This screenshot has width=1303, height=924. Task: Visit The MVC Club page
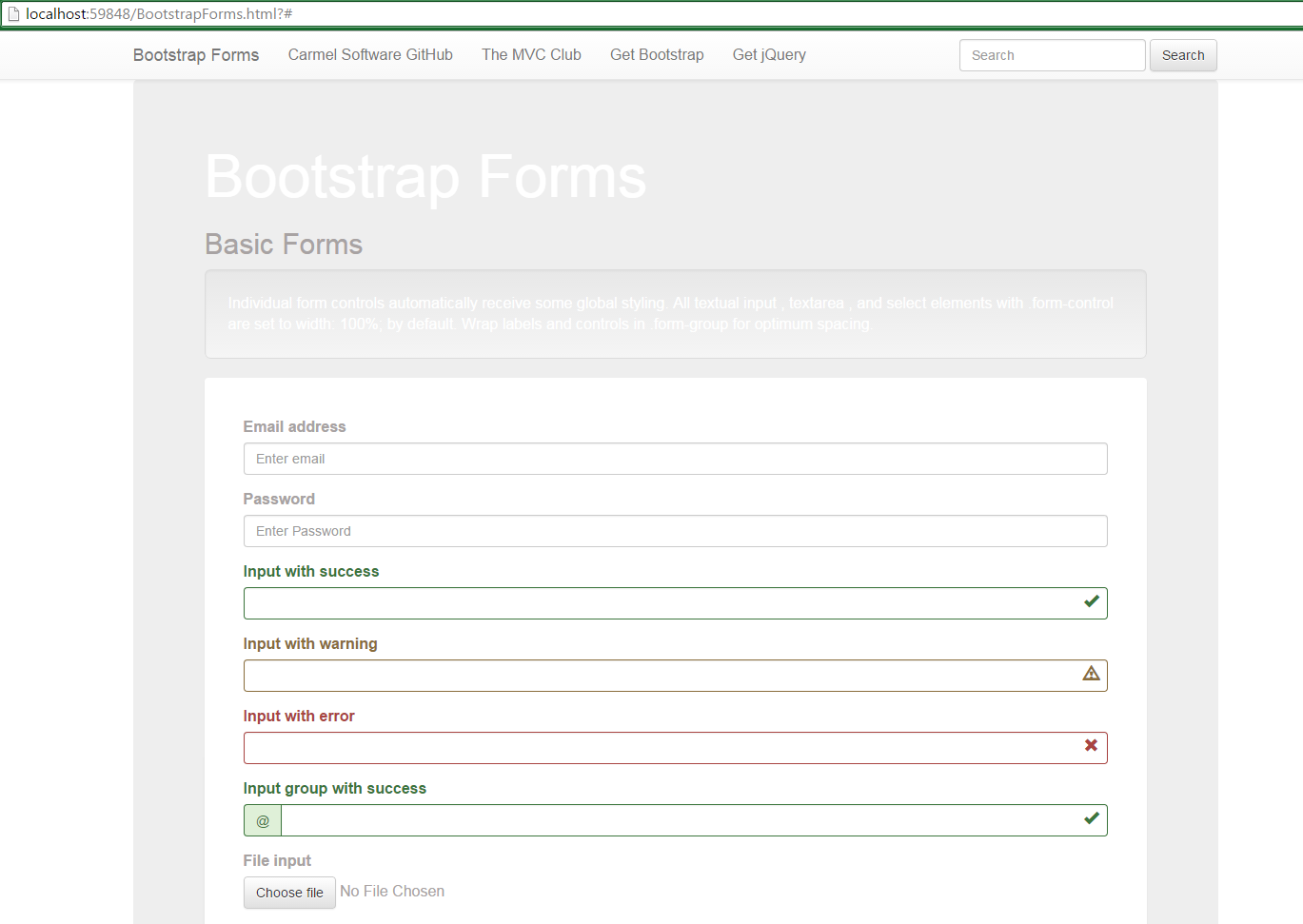click(x=531, y=54)
